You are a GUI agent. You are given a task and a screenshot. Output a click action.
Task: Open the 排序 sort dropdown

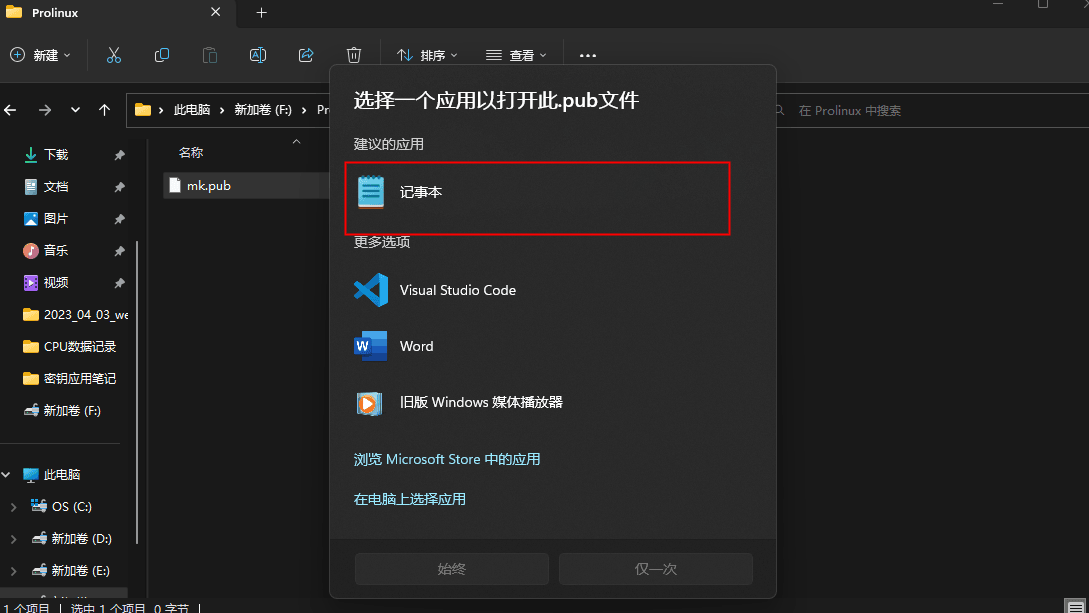coord(427,56)
